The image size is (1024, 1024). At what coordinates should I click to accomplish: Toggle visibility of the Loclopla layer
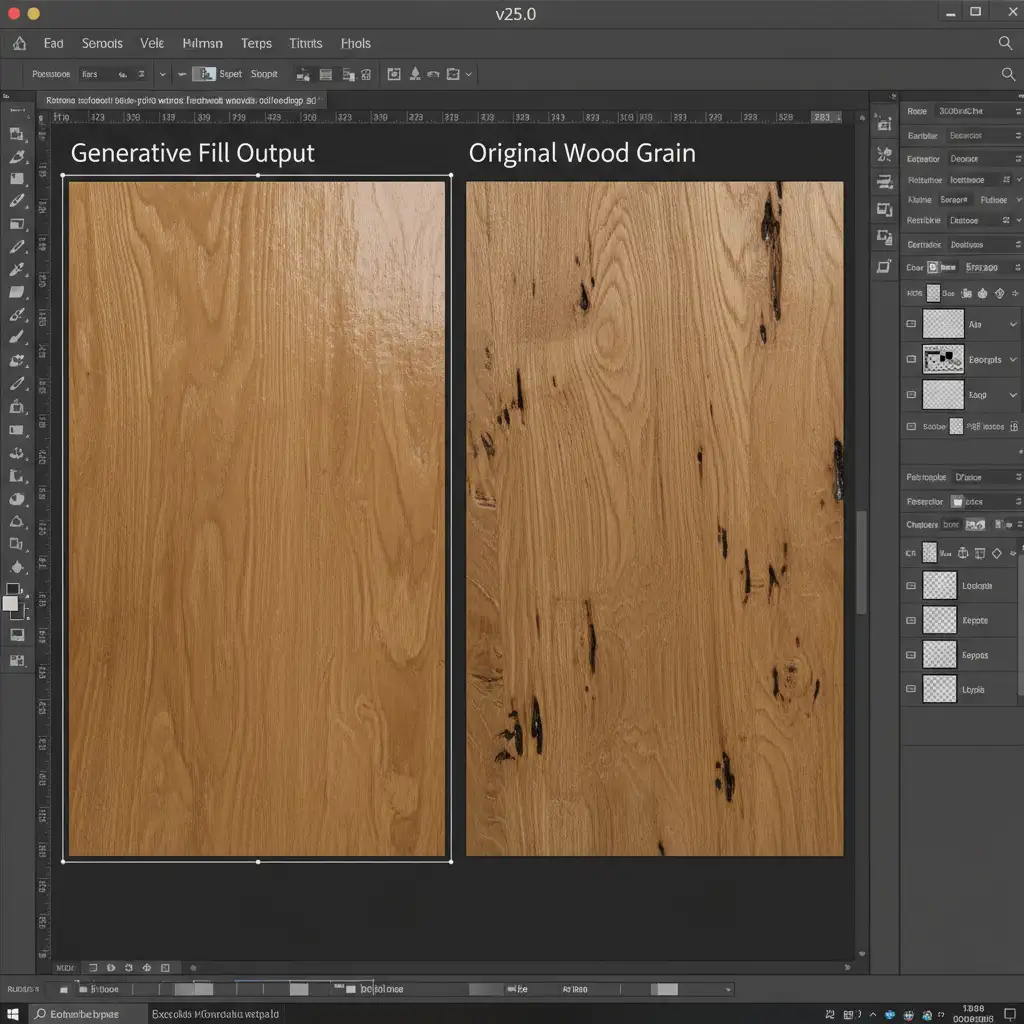911,586
